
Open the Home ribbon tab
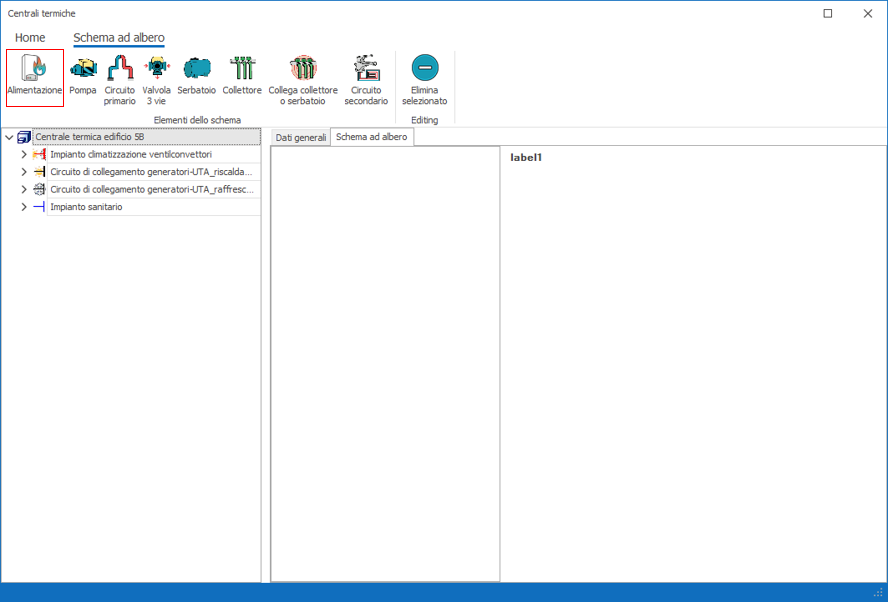click(x=30, y=38)
